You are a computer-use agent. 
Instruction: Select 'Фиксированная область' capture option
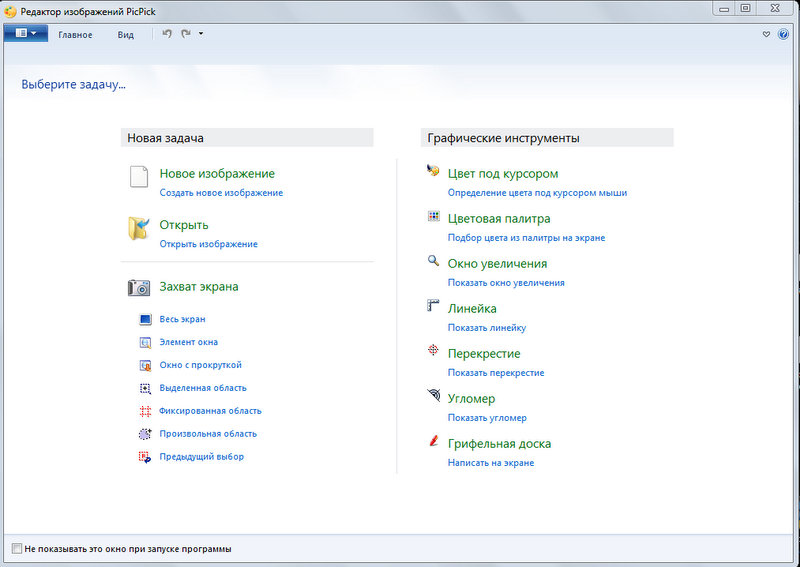[210, 411]
